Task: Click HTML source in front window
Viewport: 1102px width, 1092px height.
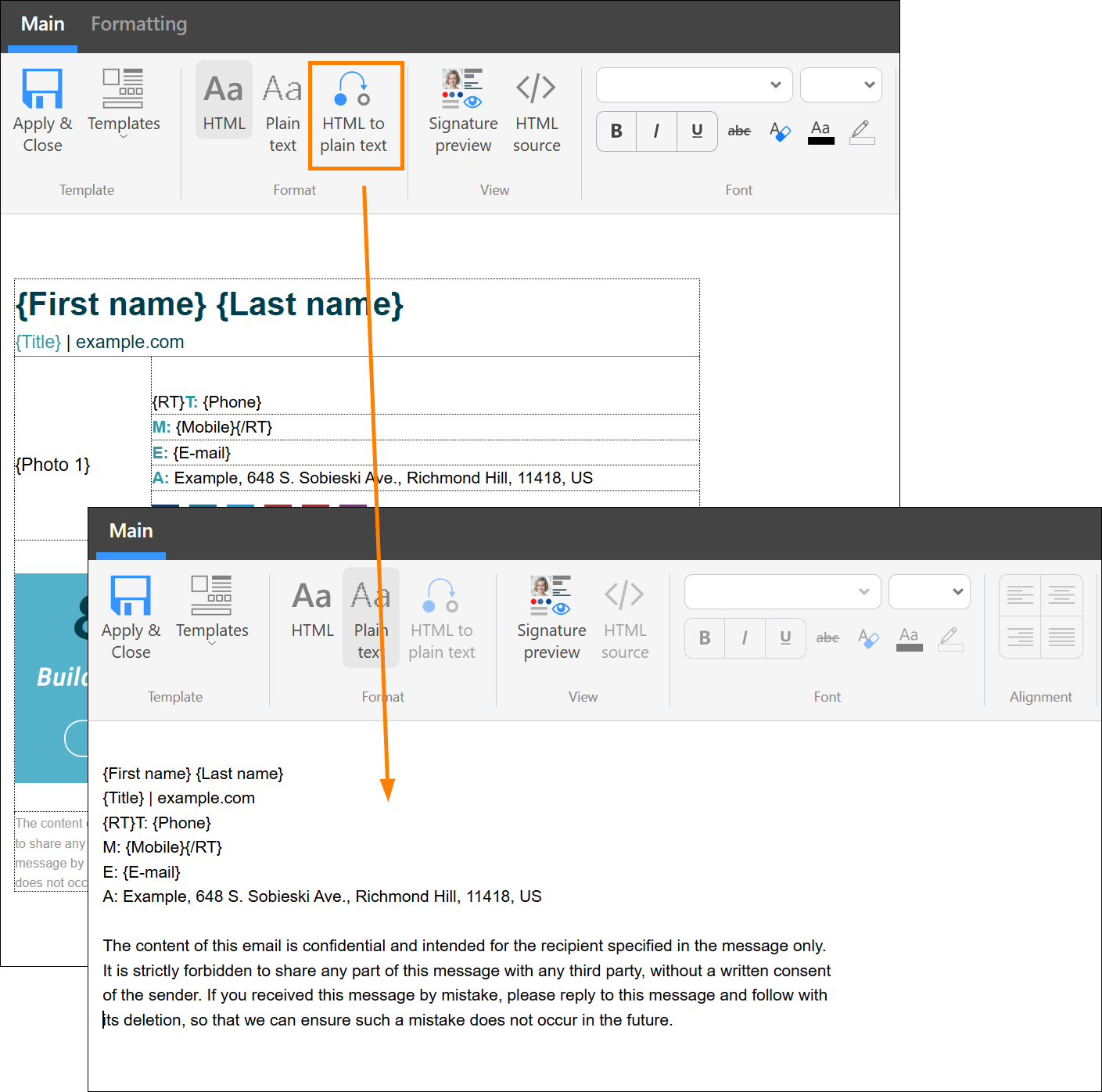Action: (625, 618)
